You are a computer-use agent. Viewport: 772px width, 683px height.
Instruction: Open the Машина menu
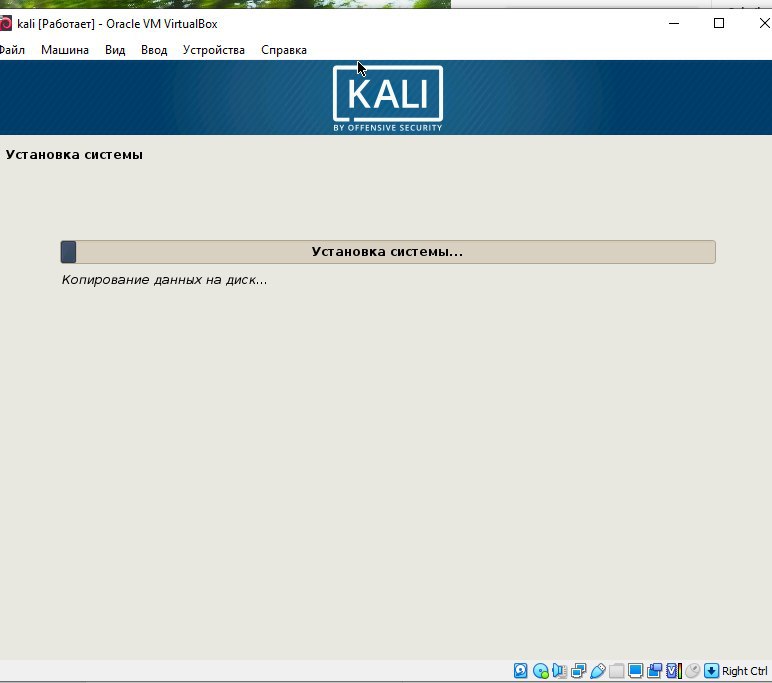[65, 50]
